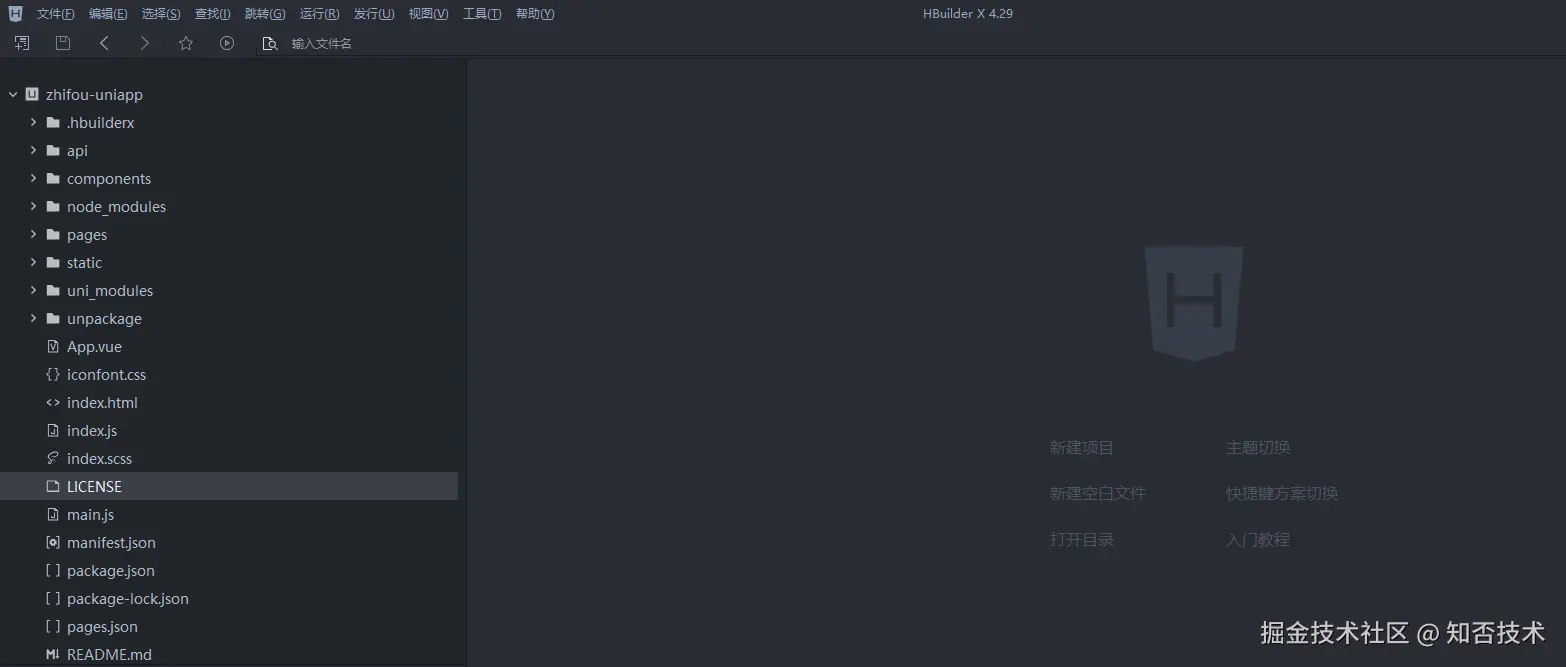Click the file search magnifier icon
Viewport: 1566px width, 667px height.
(x=269, y=43)
